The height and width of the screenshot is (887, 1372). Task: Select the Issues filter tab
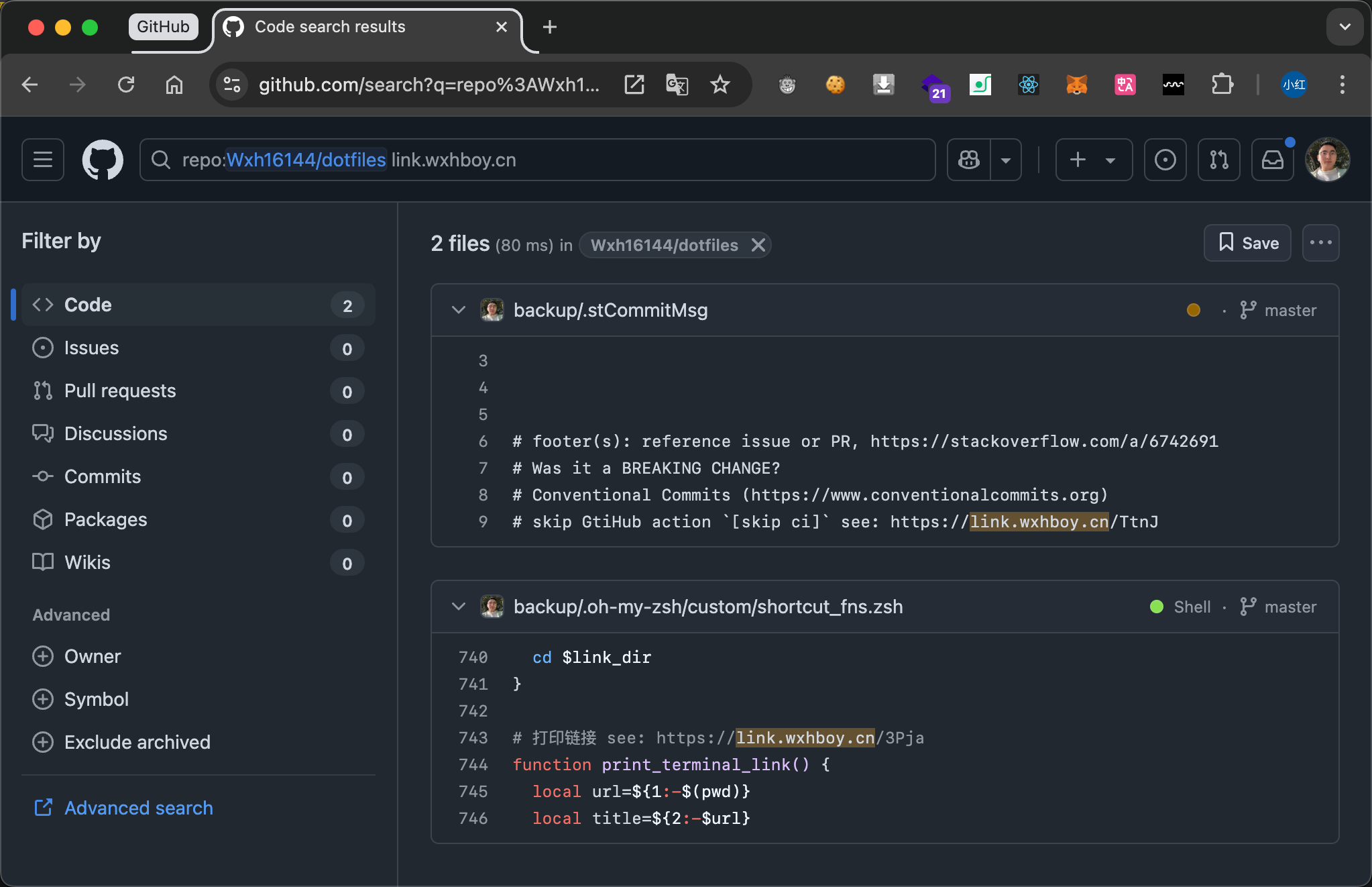pos(92,347)
